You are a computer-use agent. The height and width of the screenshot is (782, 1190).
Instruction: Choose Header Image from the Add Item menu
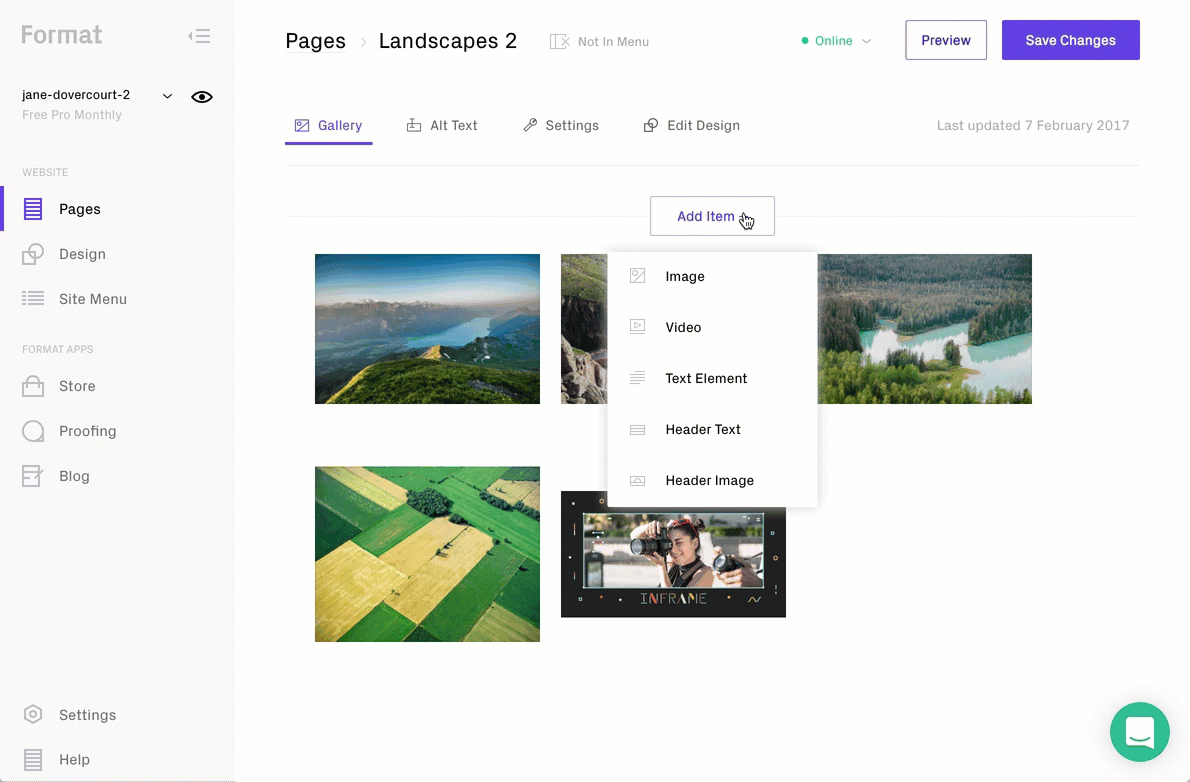click(x=712, y=481)
